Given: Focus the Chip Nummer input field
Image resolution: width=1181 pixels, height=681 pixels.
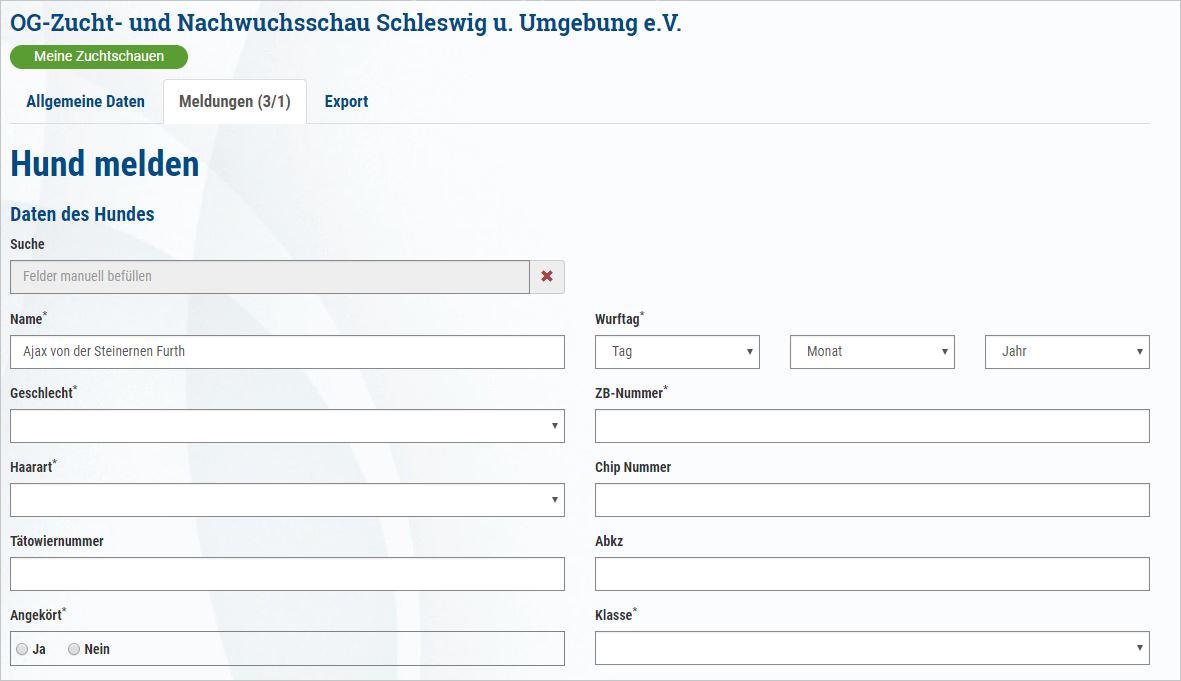Looking at the screenshot, I should pos(872,499).
